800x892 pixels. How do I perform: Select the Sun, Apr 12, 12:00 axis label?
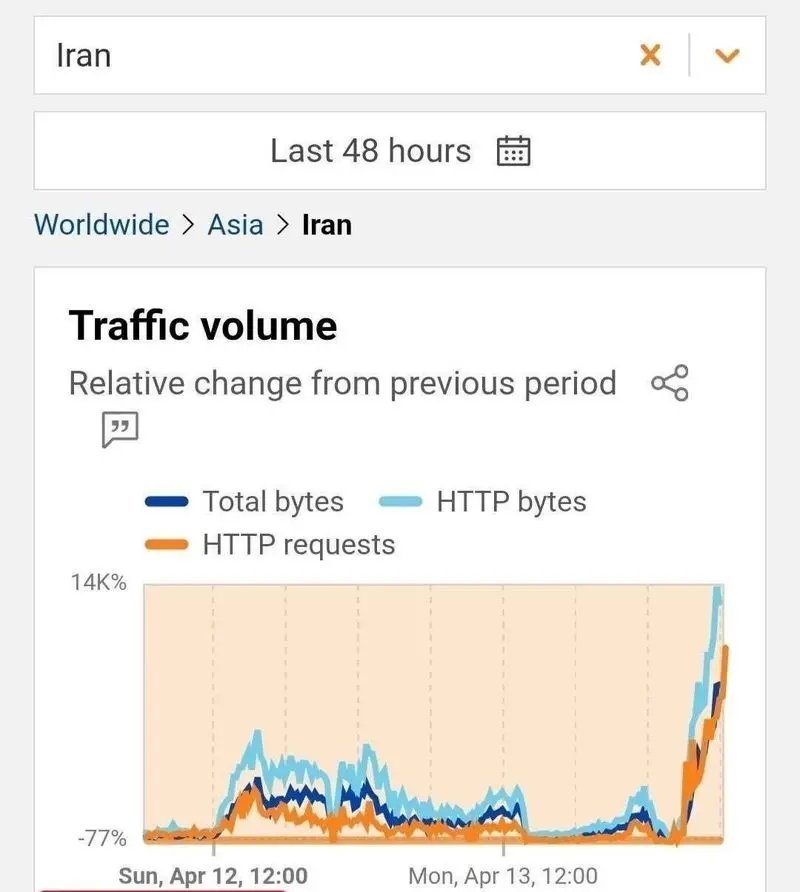213,876
